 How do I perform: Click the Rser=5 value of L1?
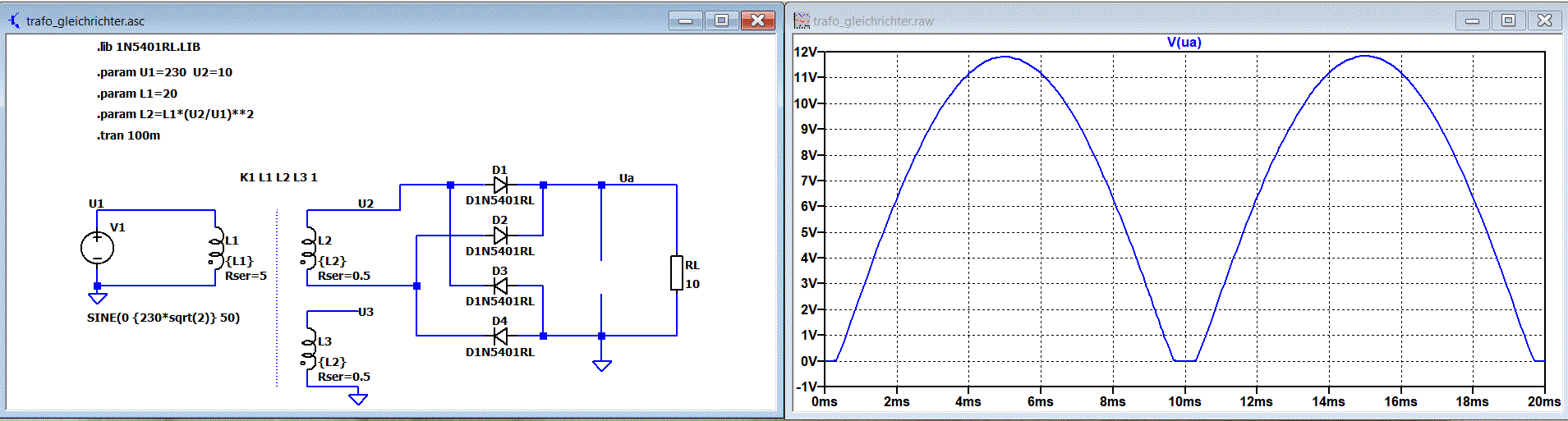point(246,276)
